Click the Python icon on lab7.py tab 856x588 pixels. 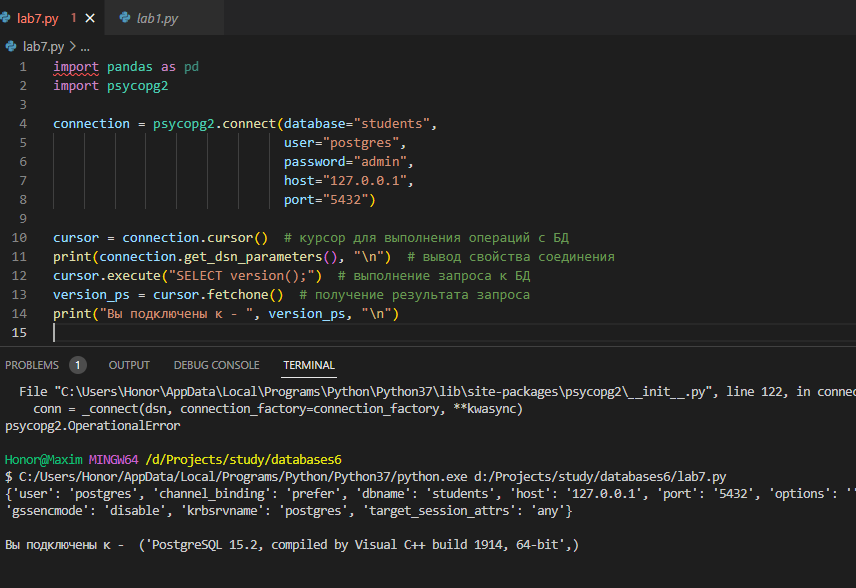click(5, 17)
